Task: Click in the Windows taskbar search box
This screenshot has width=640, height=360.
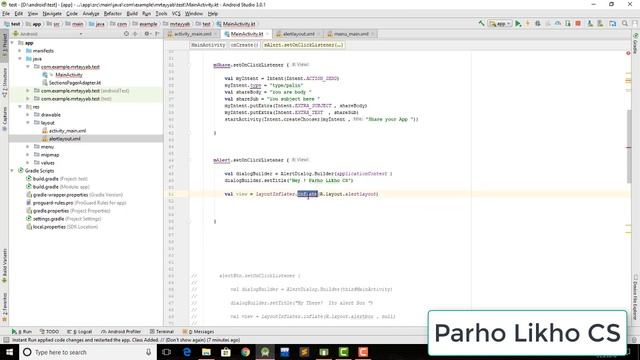Action: pos(88,352)
